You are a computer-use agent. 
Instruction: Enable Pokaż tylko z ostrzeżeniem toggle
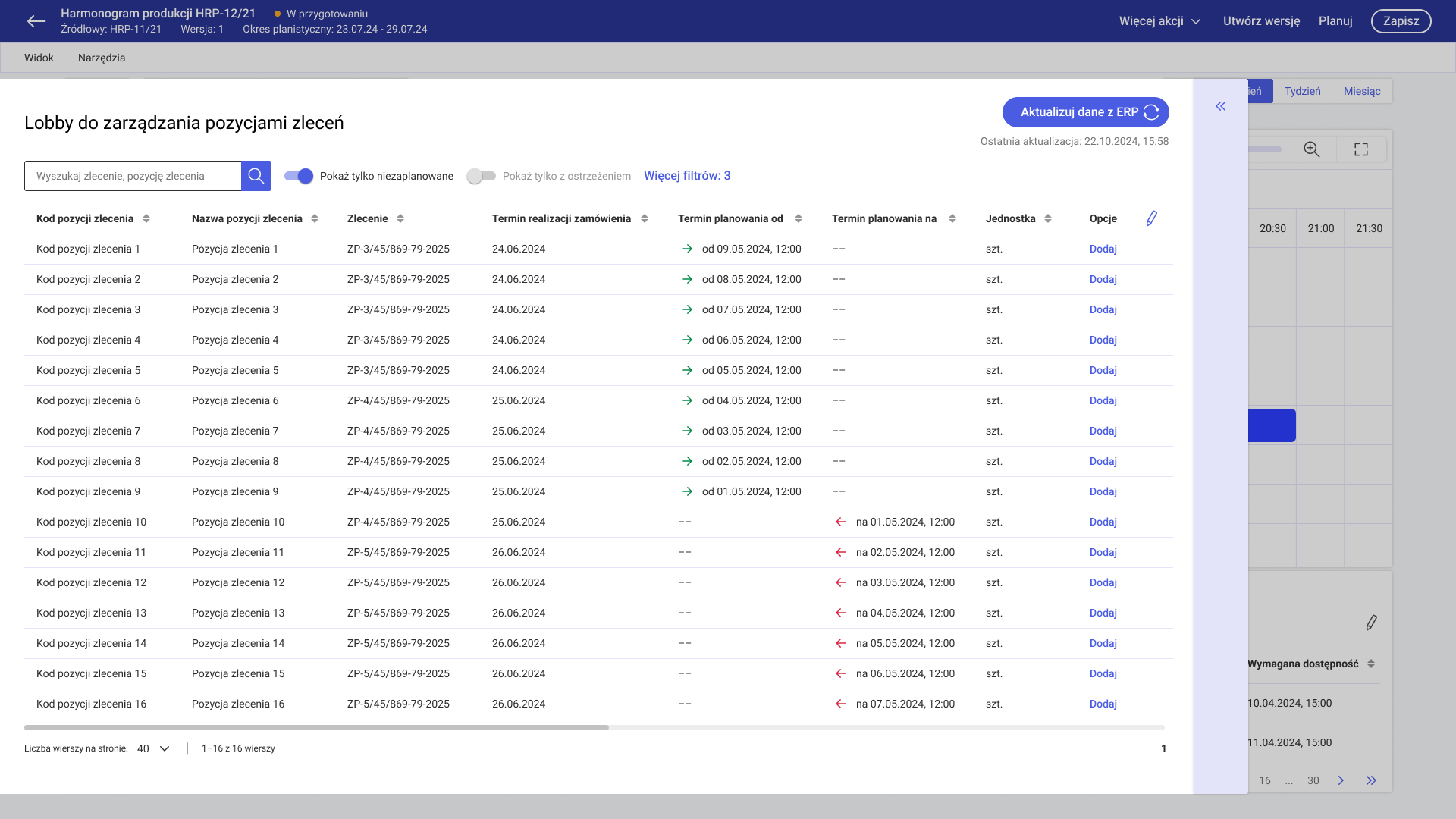pos(481,176)
